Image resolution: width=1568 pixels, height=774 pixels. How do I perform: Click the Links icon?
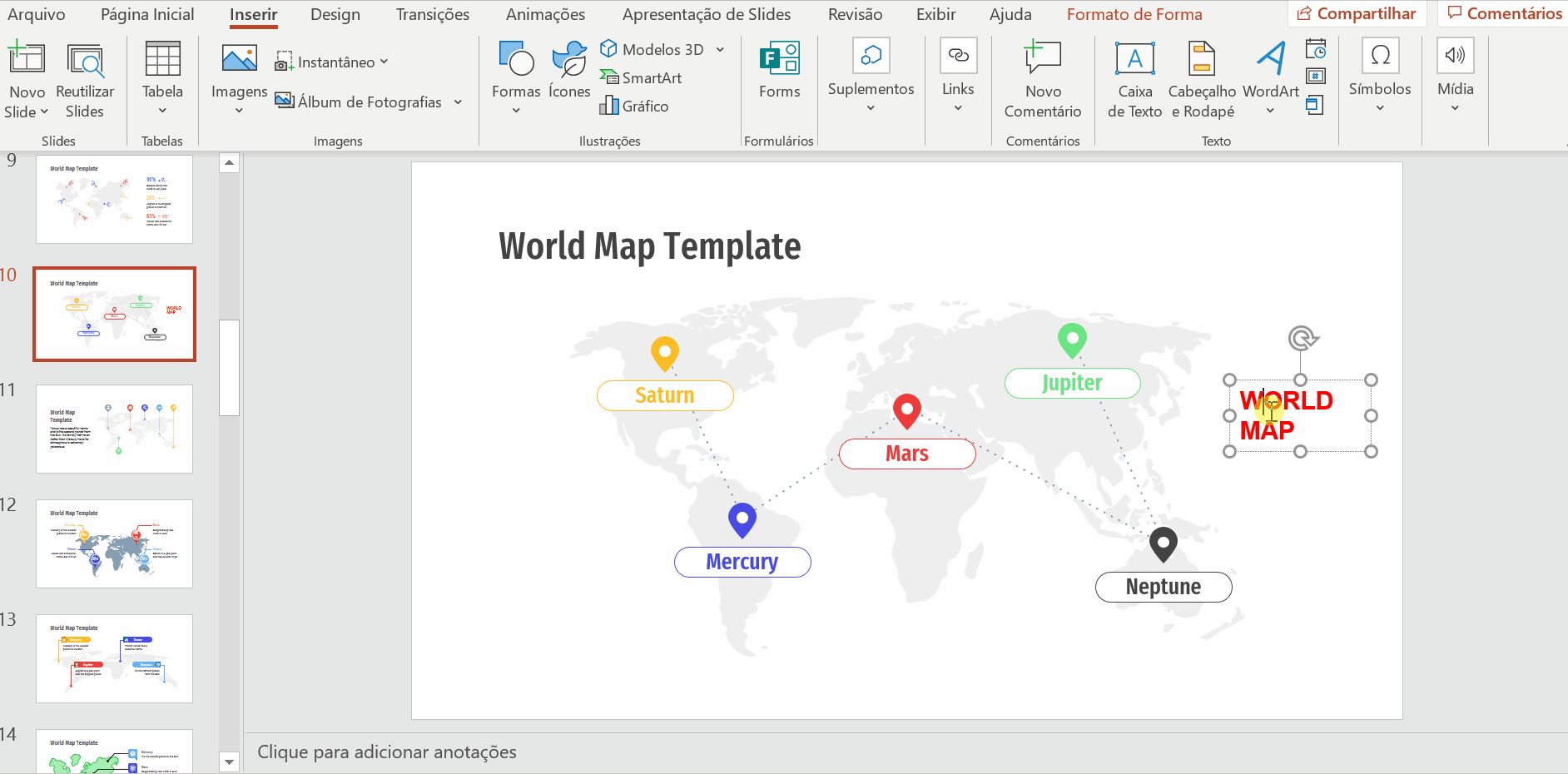[x=958, y=55]
